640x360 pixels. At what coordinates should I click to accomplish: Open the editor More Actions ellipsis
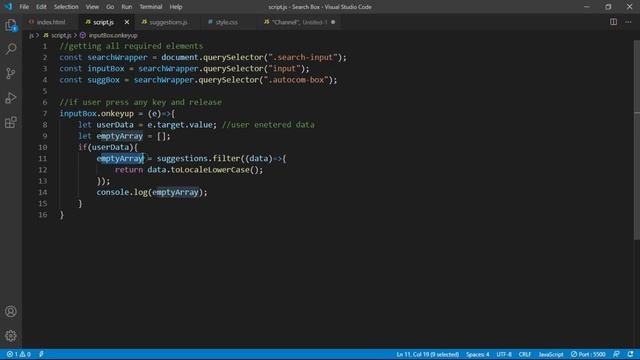(628, 22)
